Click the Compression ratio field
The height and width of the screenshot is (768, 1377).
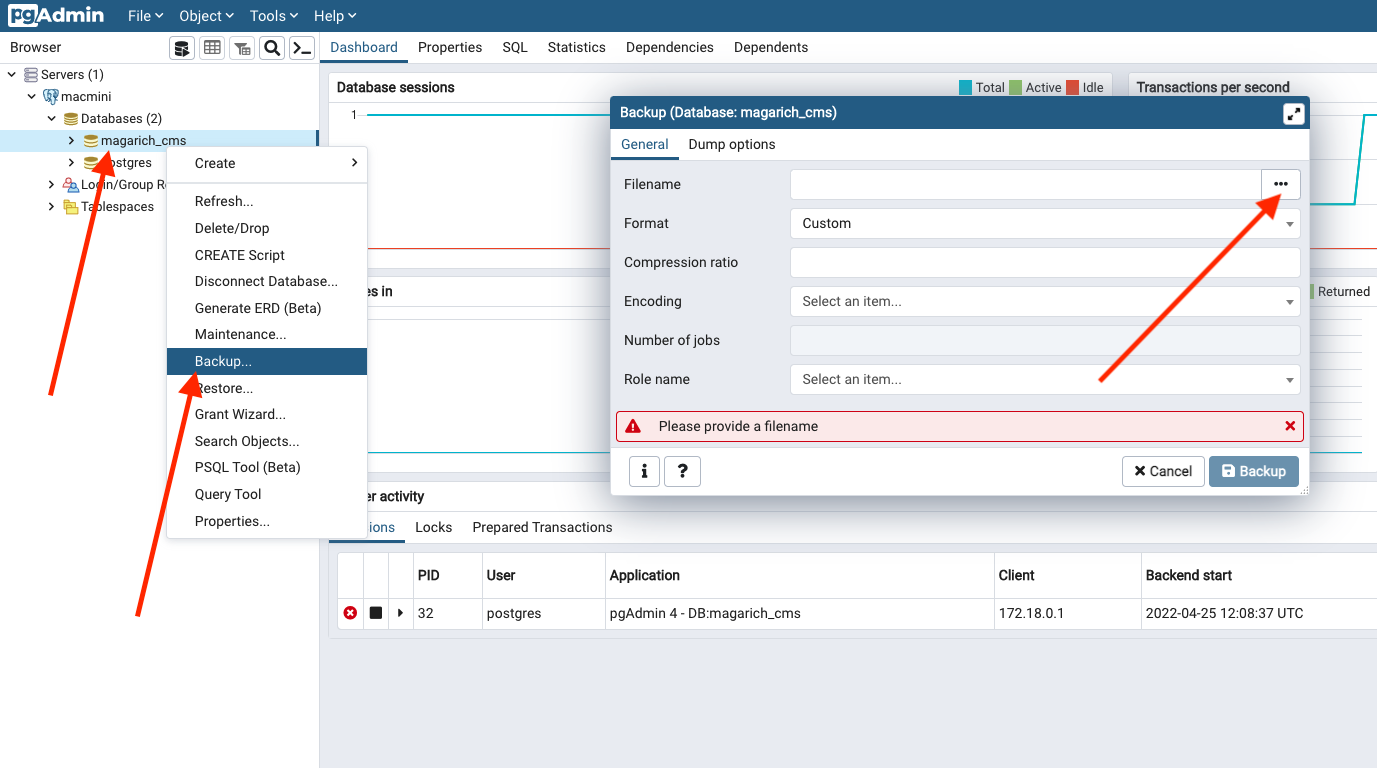click(1044, 262)
